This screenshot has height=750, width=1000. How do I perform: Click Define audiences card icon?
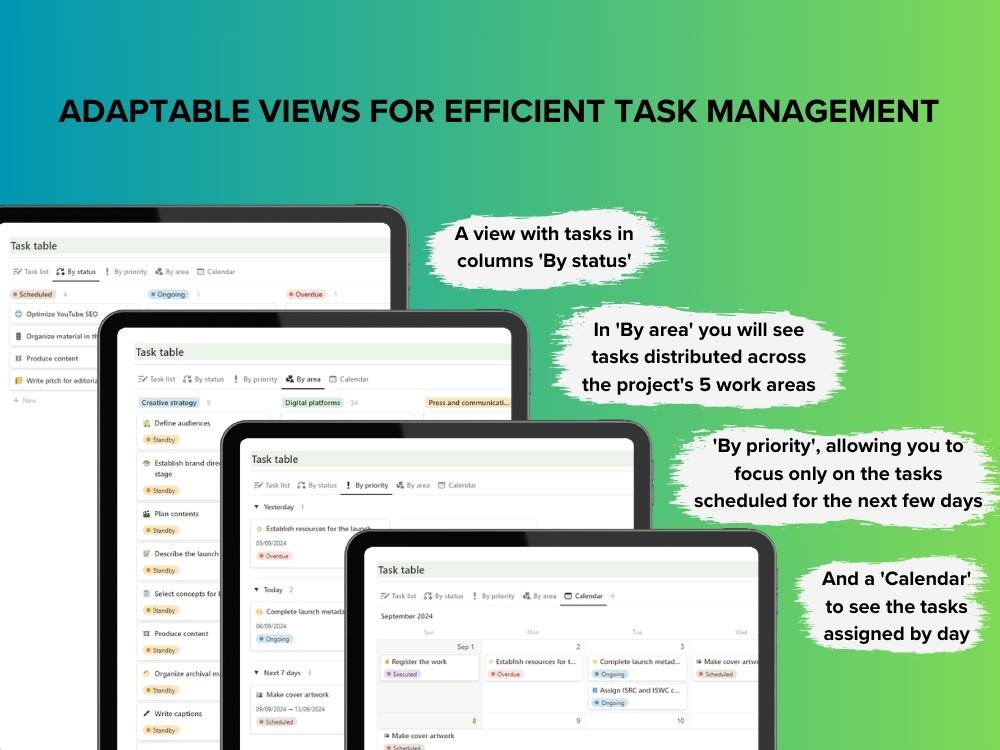(147, 423)
